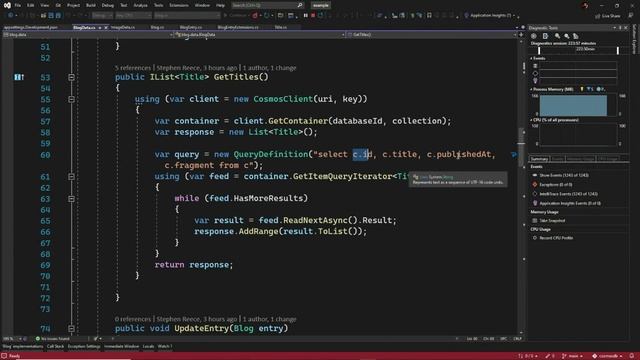Open the blog.data project dropdown
Screen dimensions: 640x360
click(x=88, y=35)
